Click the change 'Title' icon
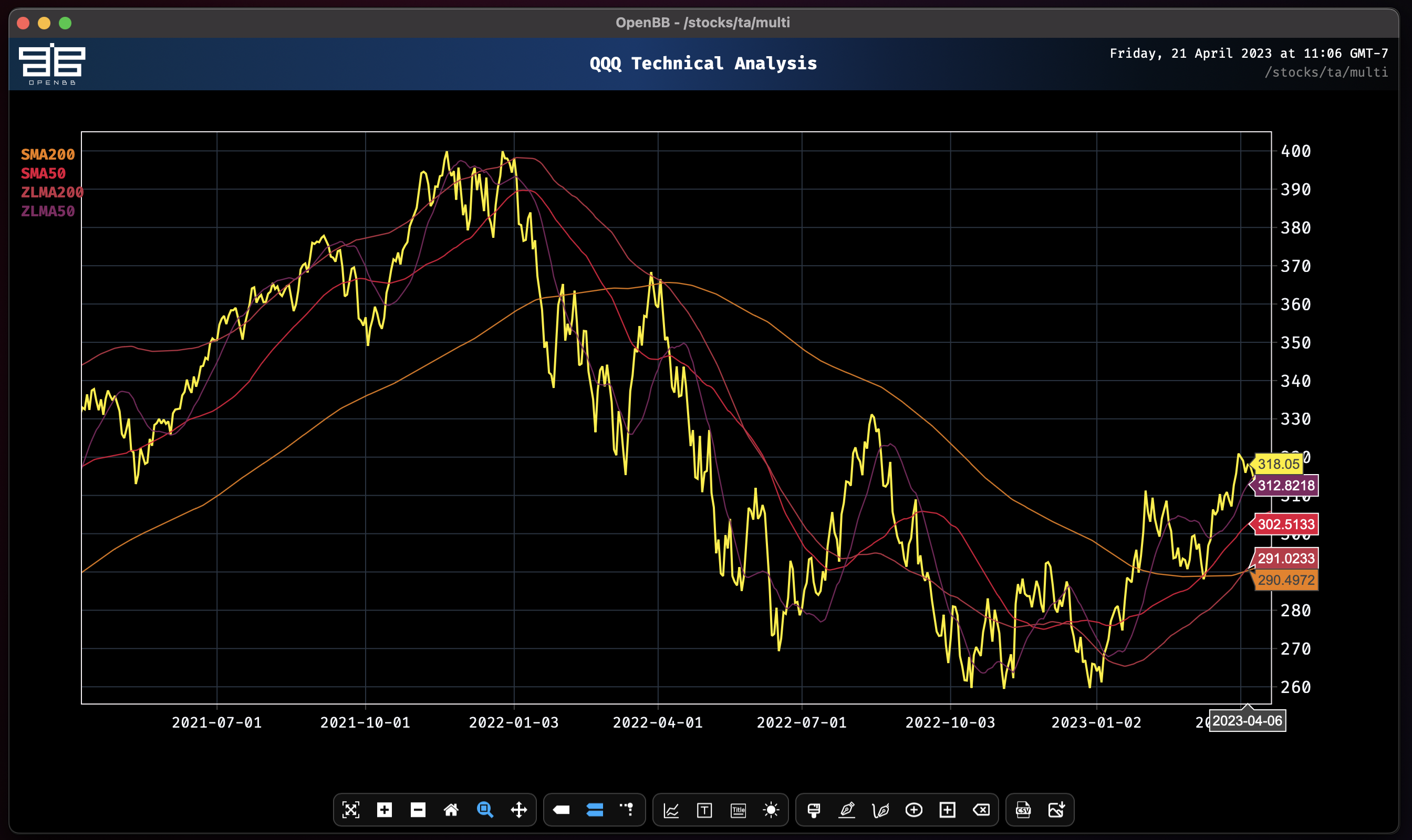The height and width of the screenshot is (840, 1412). (738, 811)
